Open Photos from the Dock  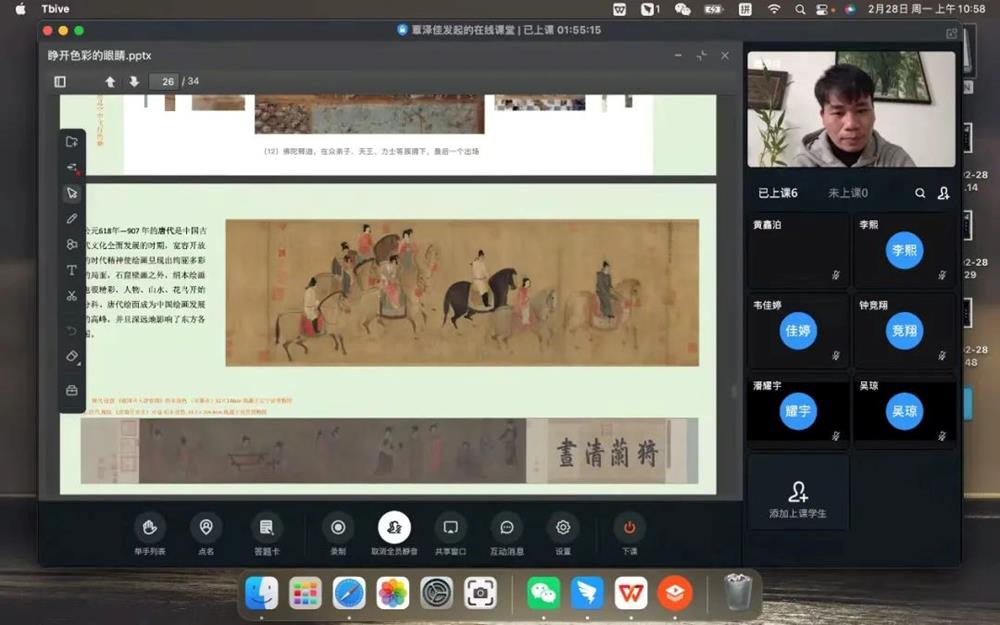tap(393, 593)
